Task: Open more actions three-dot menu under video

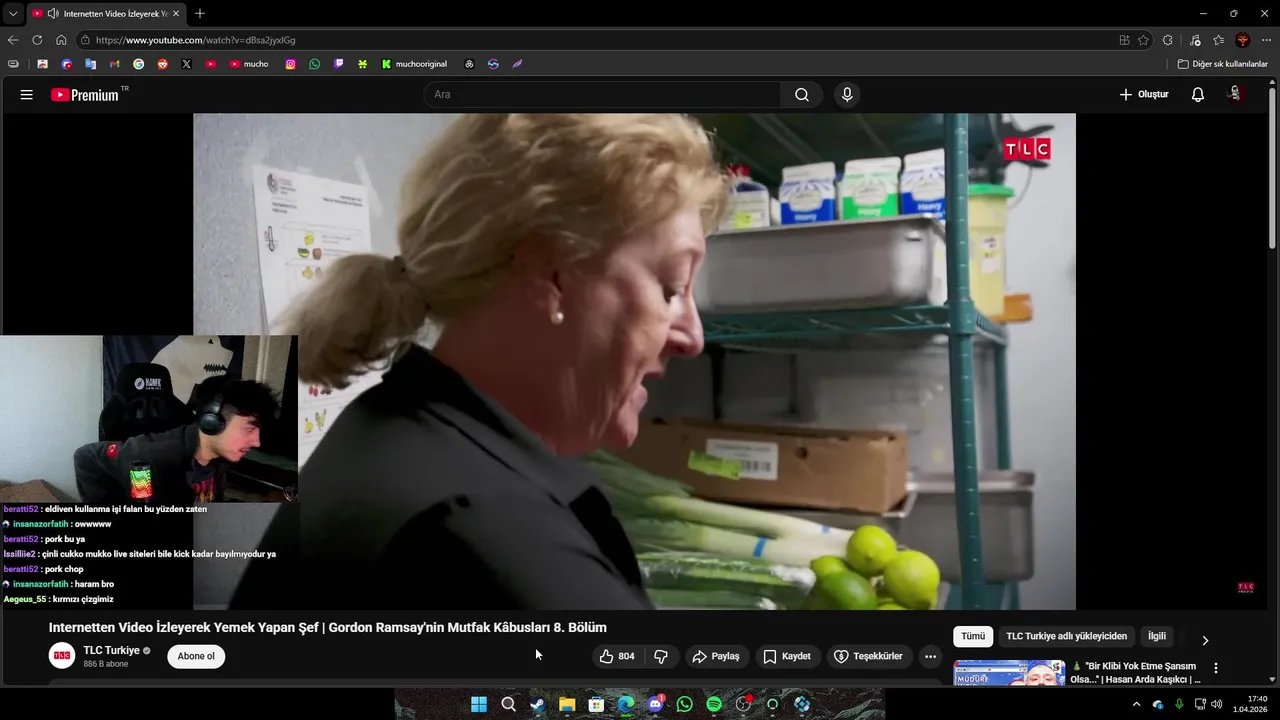Action: [x=930, y=657]
